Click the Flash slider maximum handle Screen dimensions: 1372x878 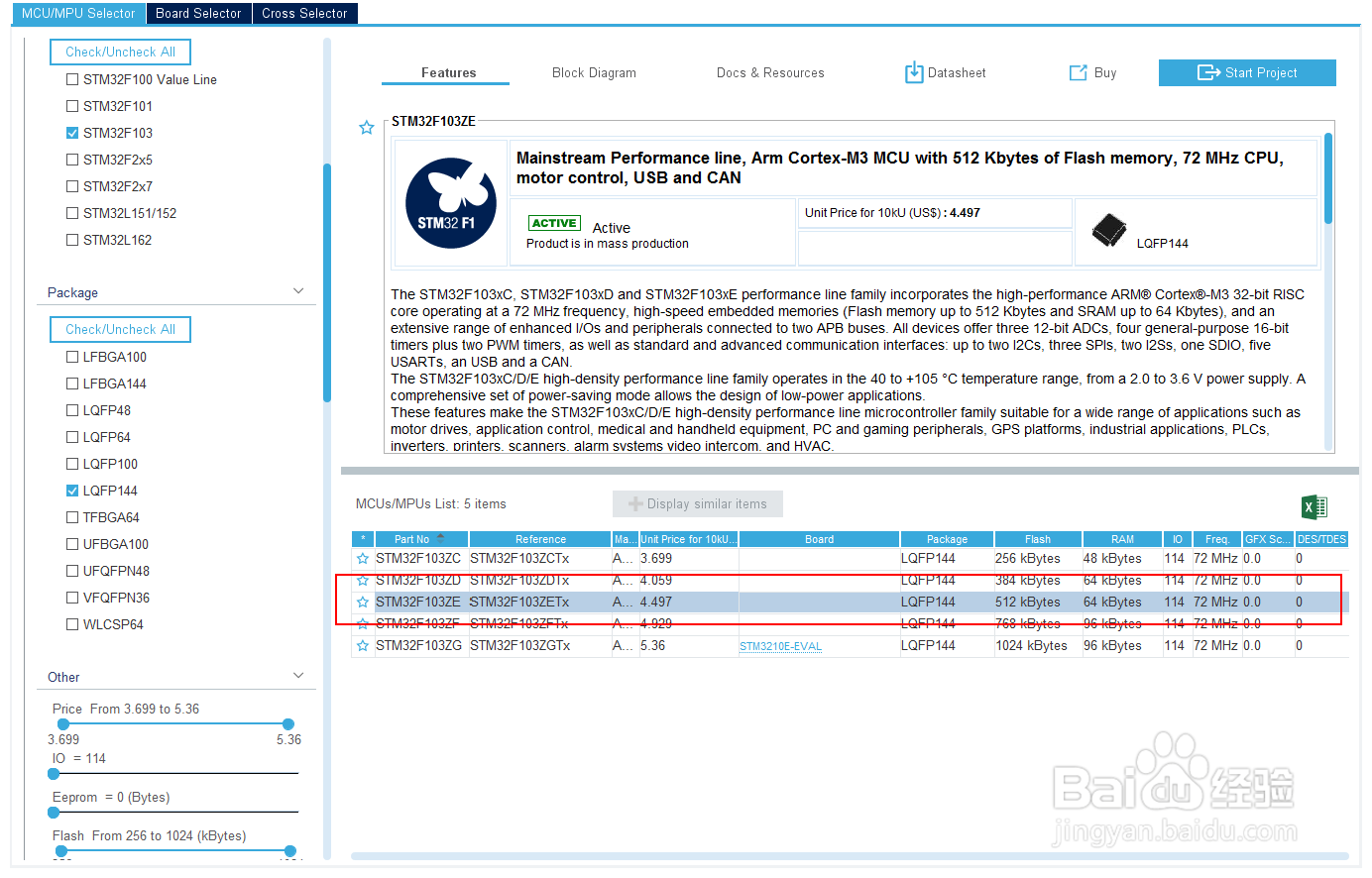(289, 850)
